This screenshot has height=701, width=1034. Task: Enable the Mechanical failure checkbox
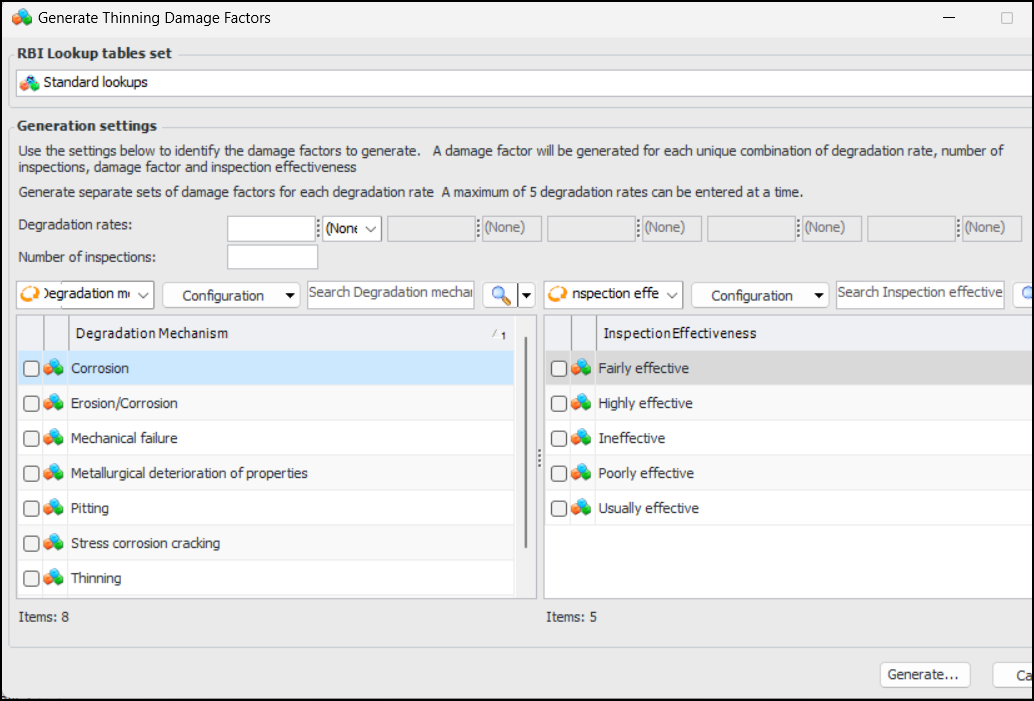[x=31, y=439]
